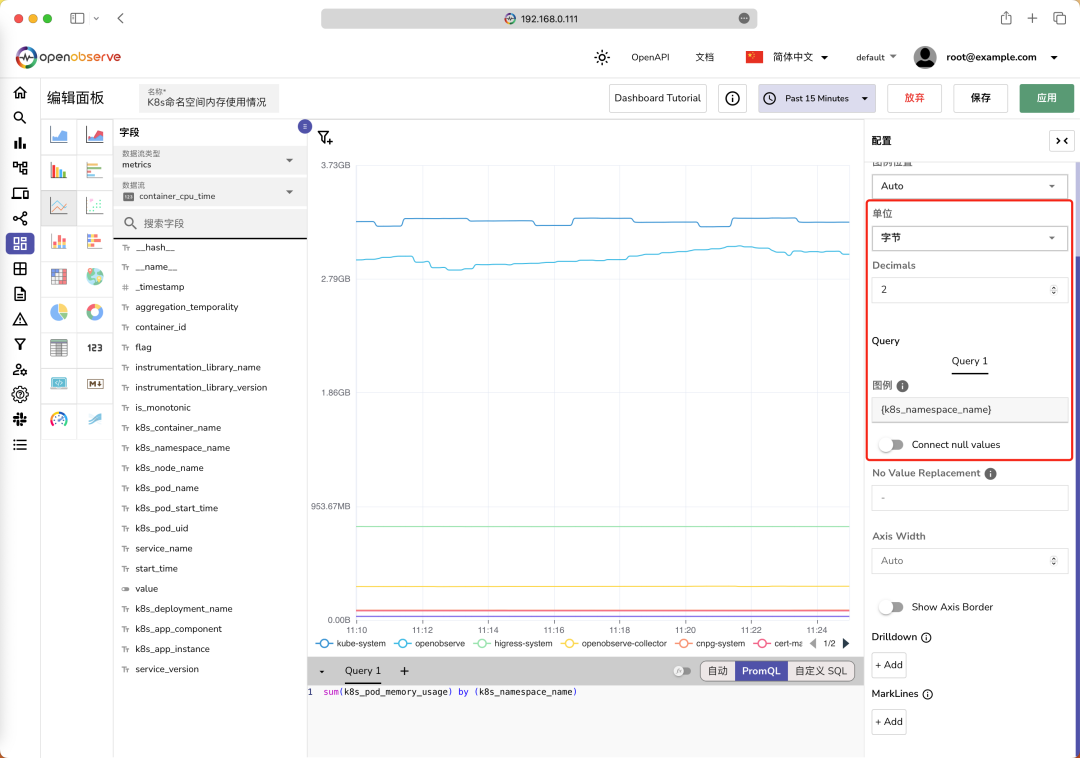
Task: Open the 数据流类型 metrics dropdown
Action: [210, 160]
